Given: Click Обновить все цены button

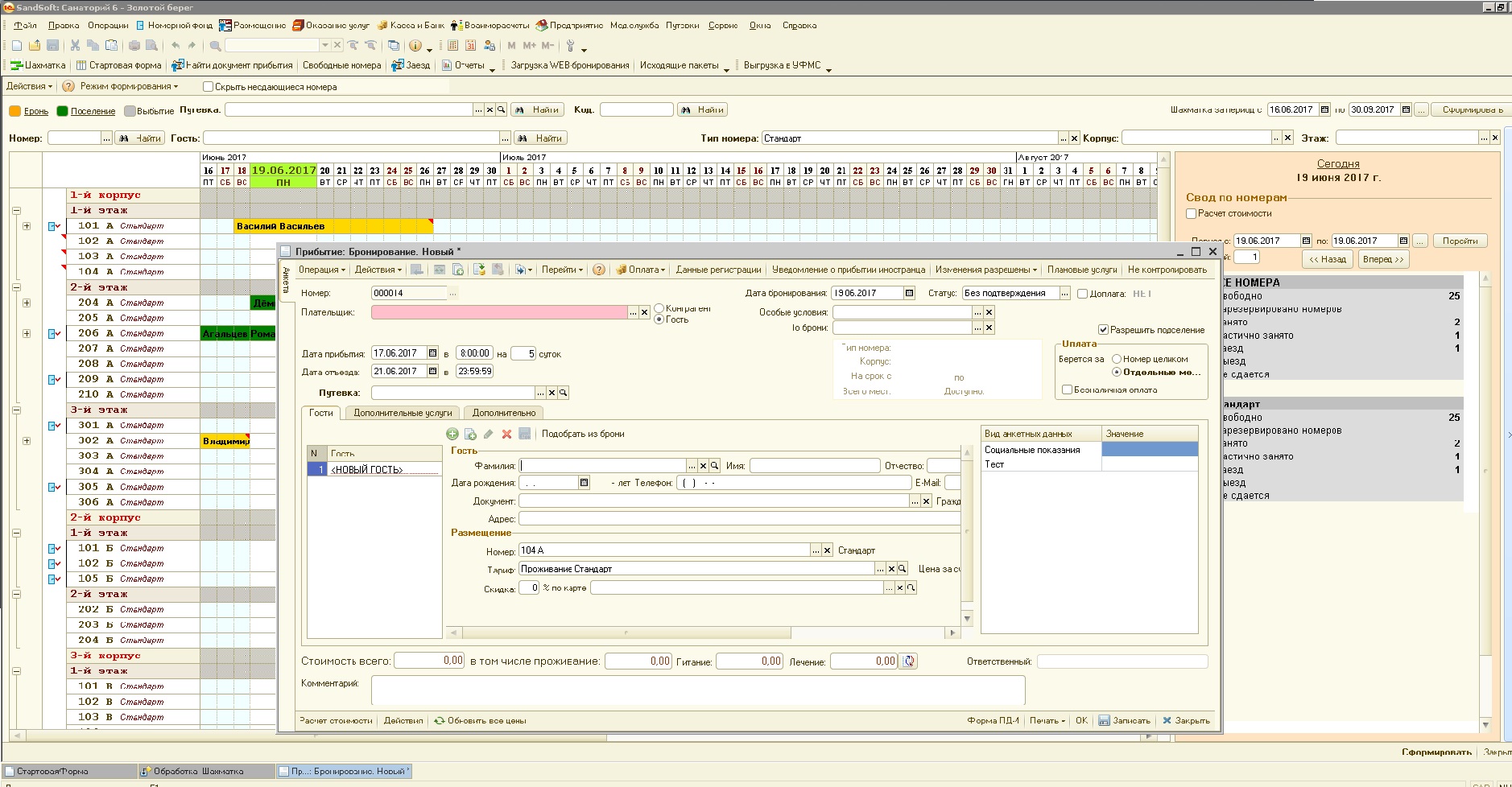Looking at the screenshot, I should 480,721.
